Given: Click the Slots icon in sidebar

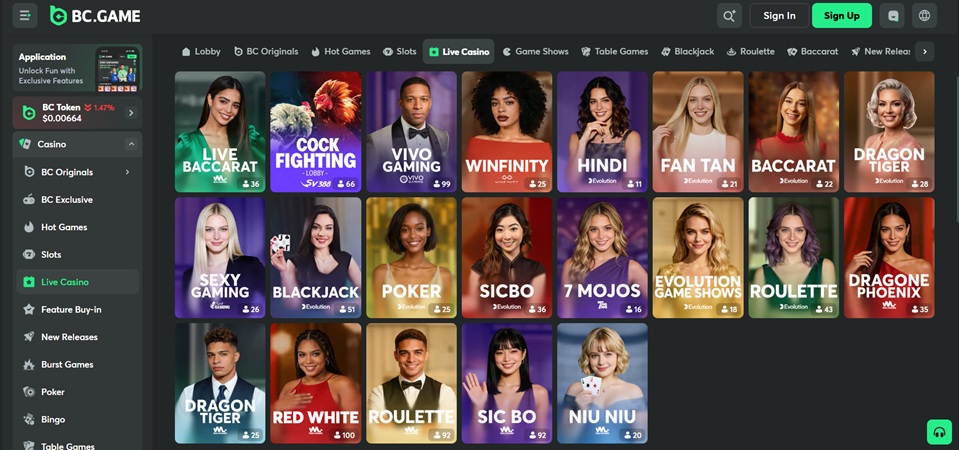Looking at the screenshot, I should (x=29, y=254).
